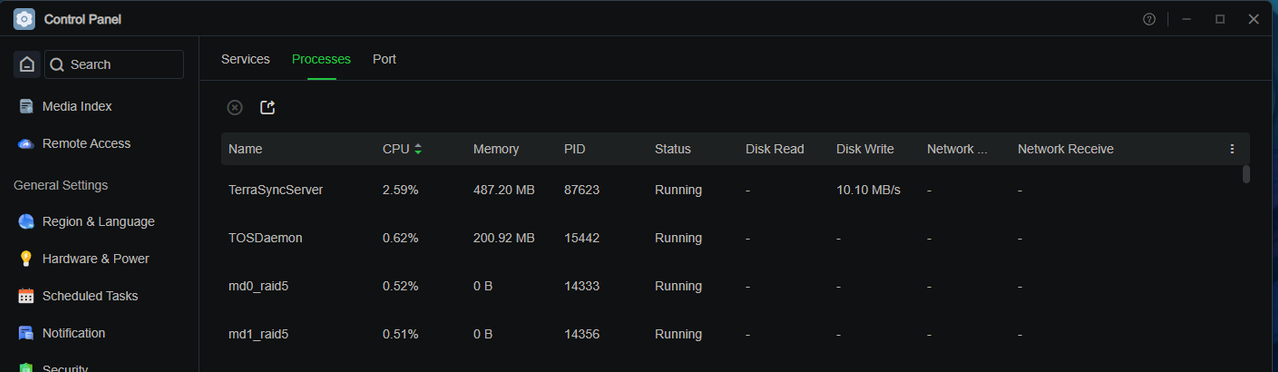This screenshot has height=372, width=1278.
Task: Click PID 14333 cell
Action: pyautogui.click(x=582, y=286)
